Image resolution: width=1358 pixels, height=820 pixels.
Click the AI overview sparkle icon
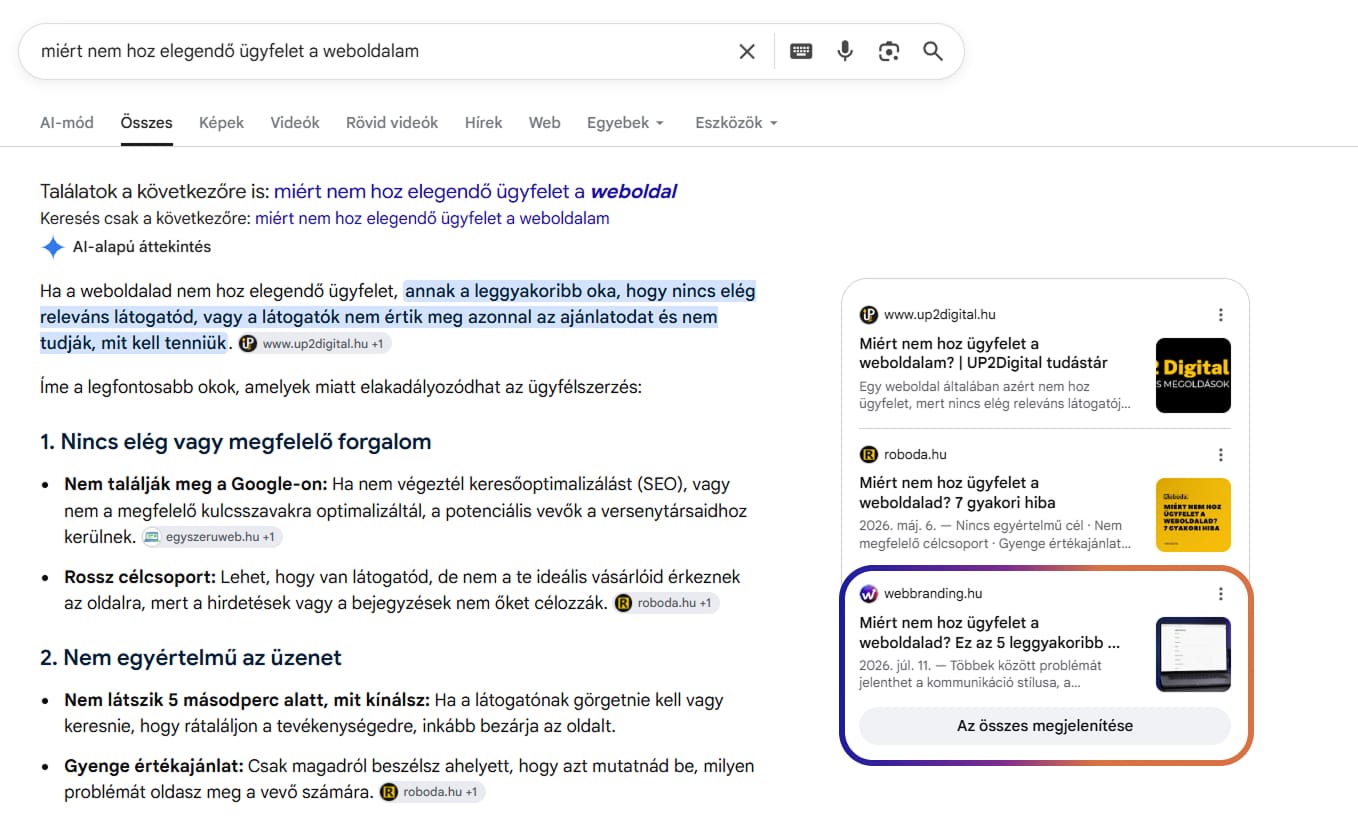(52, 247)
